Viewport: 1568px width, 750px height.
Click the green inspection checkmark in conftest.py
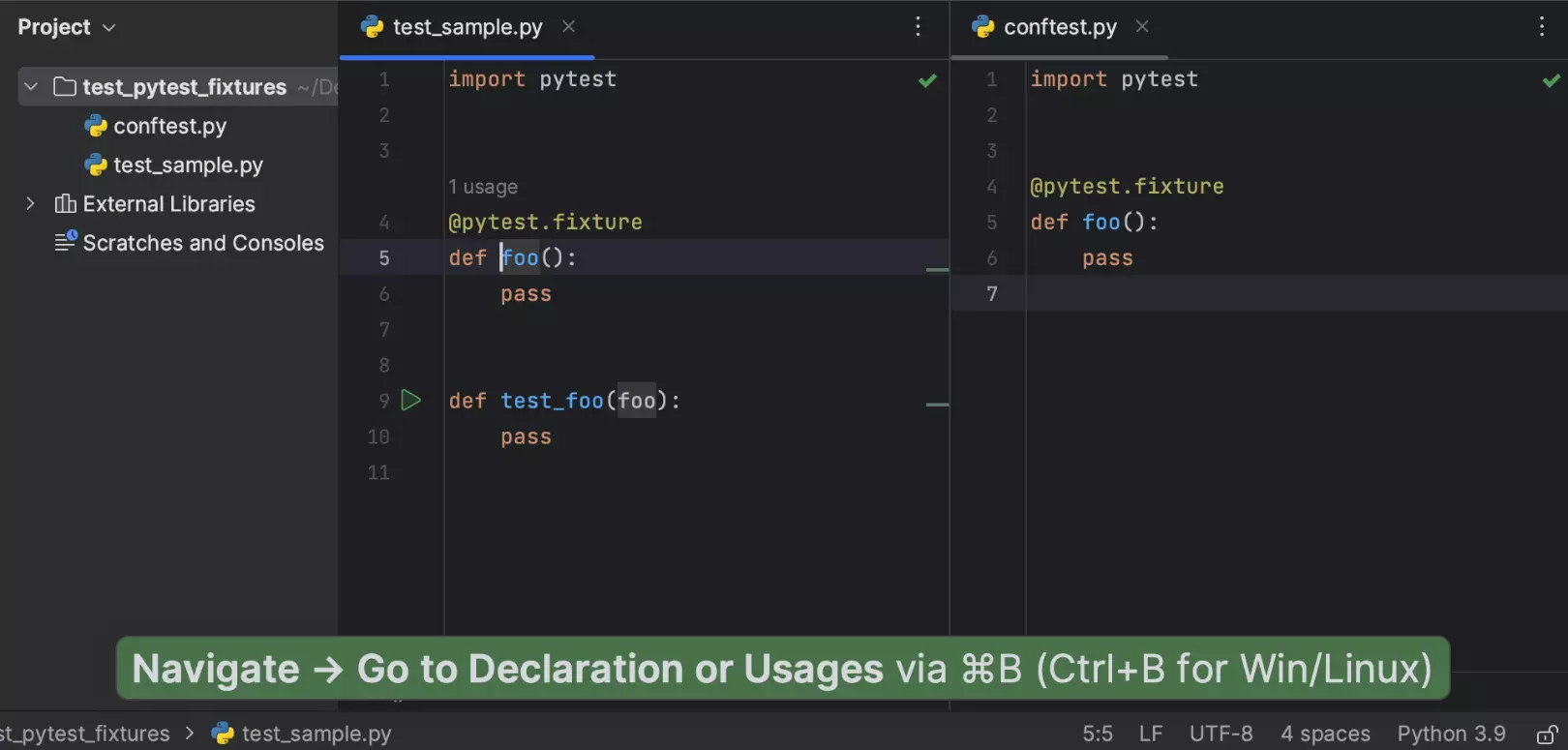click(x=1551, y=81)
